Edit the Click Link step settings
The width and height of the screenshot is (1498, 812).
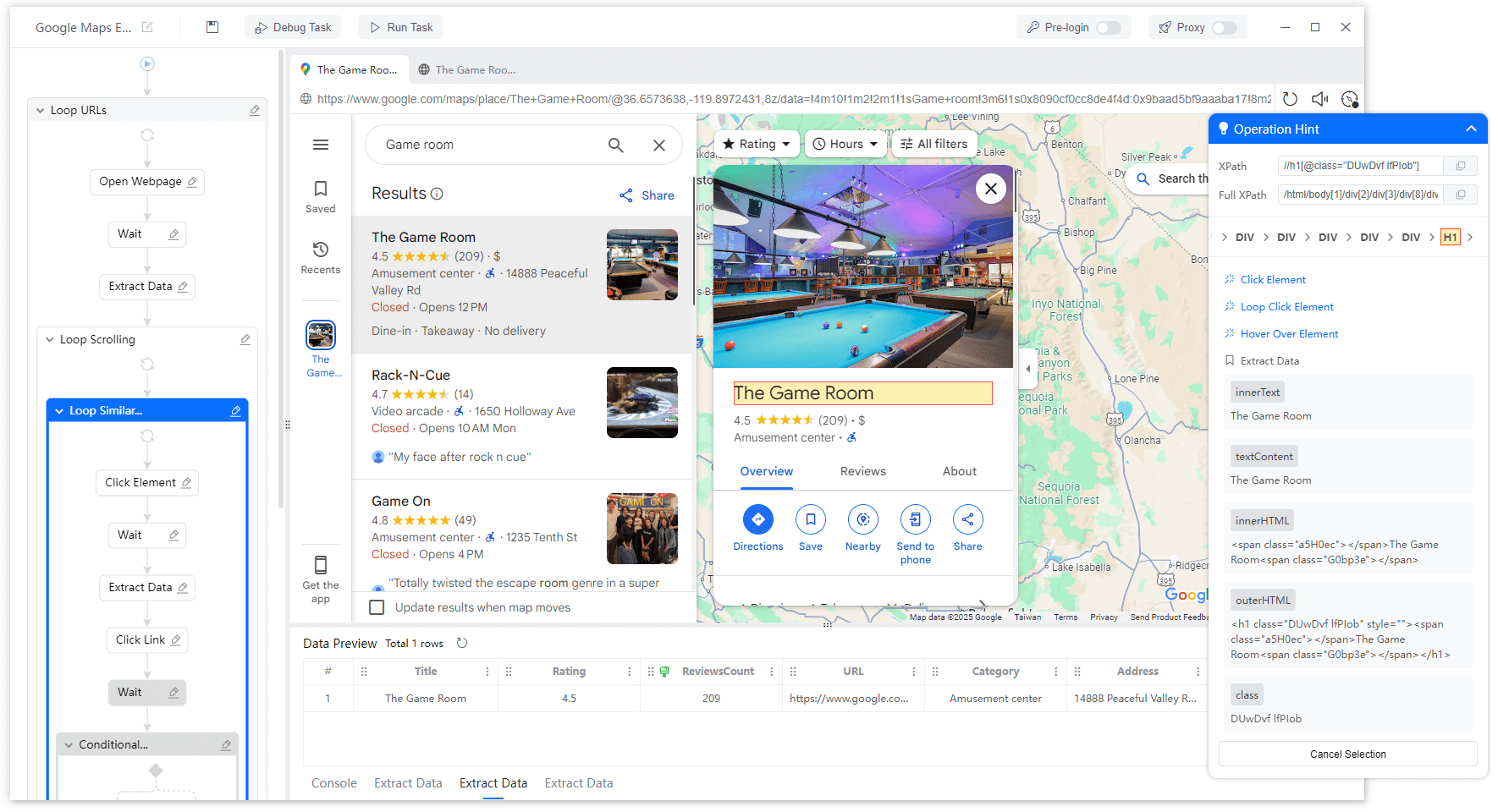(x=176, y=640)
